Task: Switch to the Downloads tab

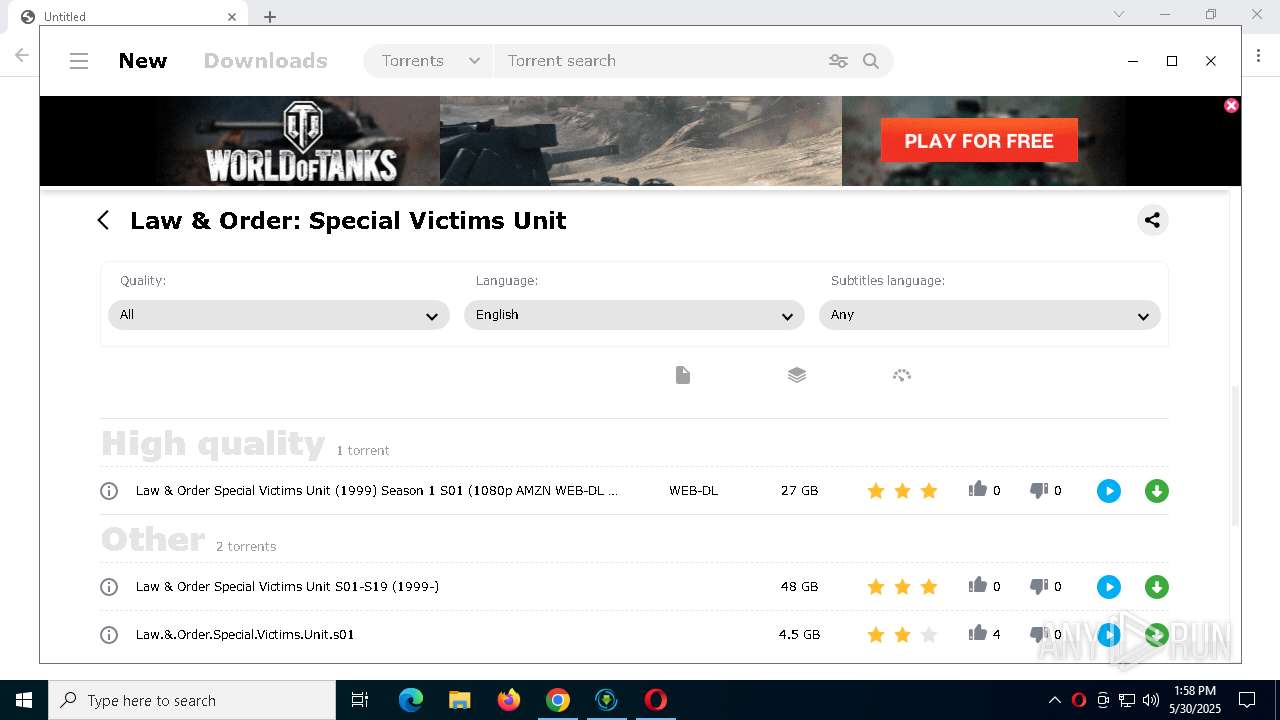Action: [265, 61]
